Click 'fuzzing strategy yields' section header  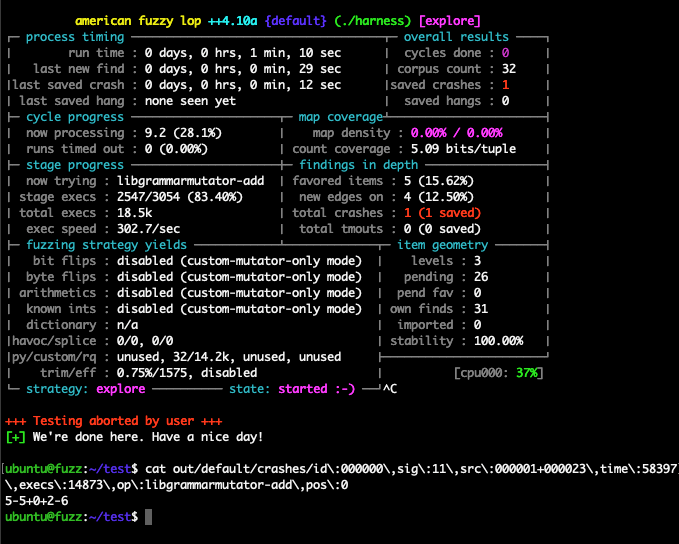coord(107,245)
